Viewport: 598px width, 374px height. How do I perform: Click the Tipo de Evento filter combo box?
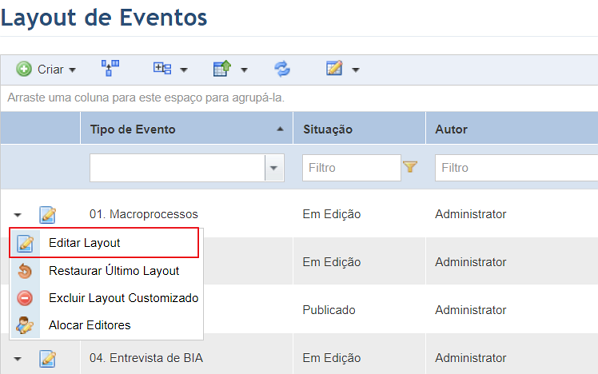click(x=187, y=168)
